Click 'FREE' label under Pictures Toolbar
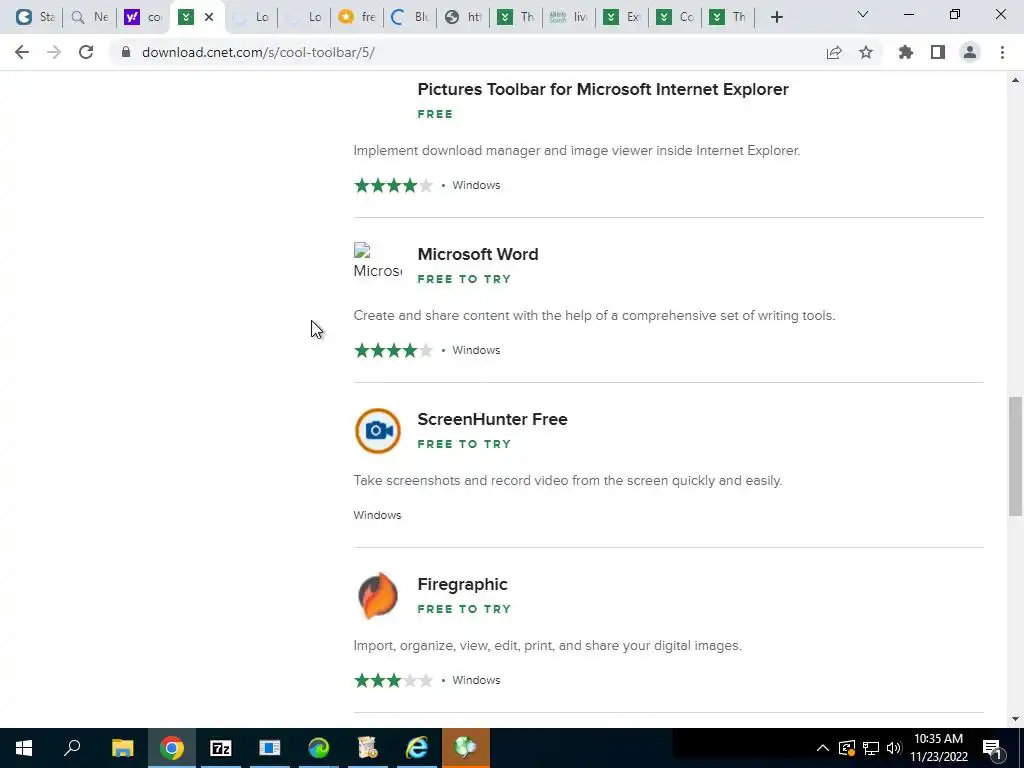This screenshot has width=1024, height=768. [x=435, y=114]
